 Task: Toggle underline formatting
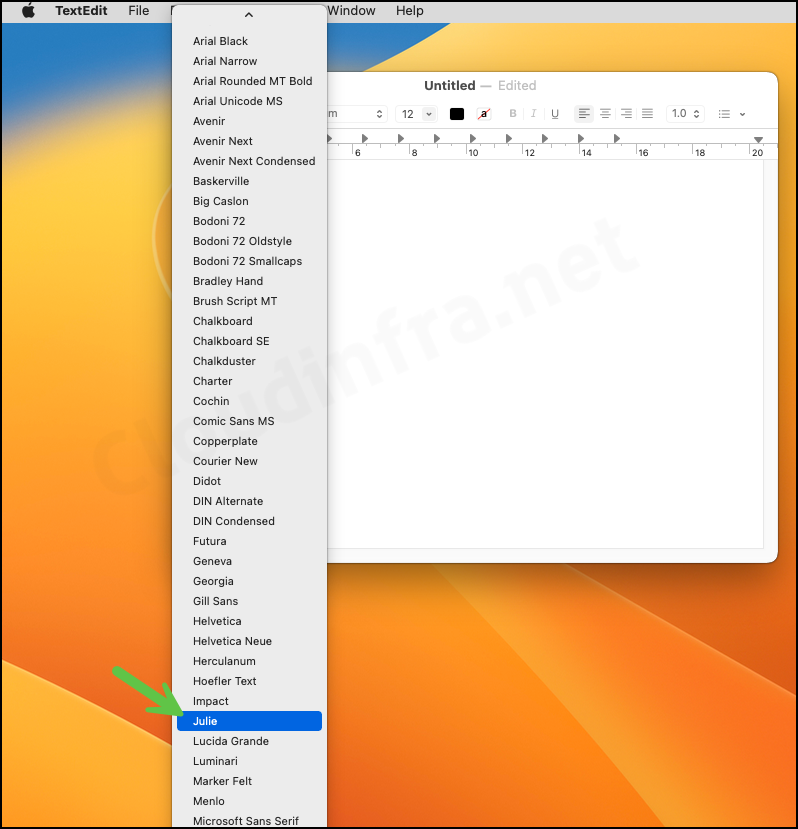pos(555,114)
